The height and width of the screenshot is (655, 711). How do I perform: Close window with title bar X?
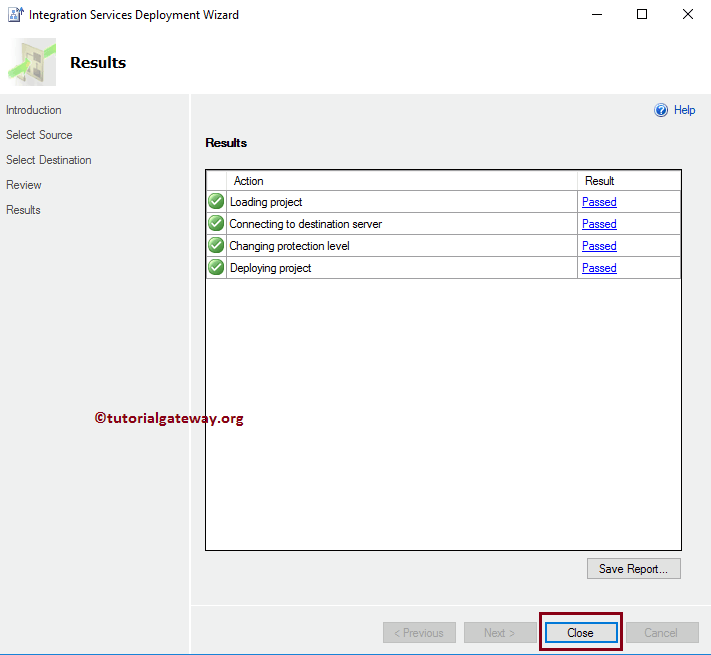tap(687, 15)
